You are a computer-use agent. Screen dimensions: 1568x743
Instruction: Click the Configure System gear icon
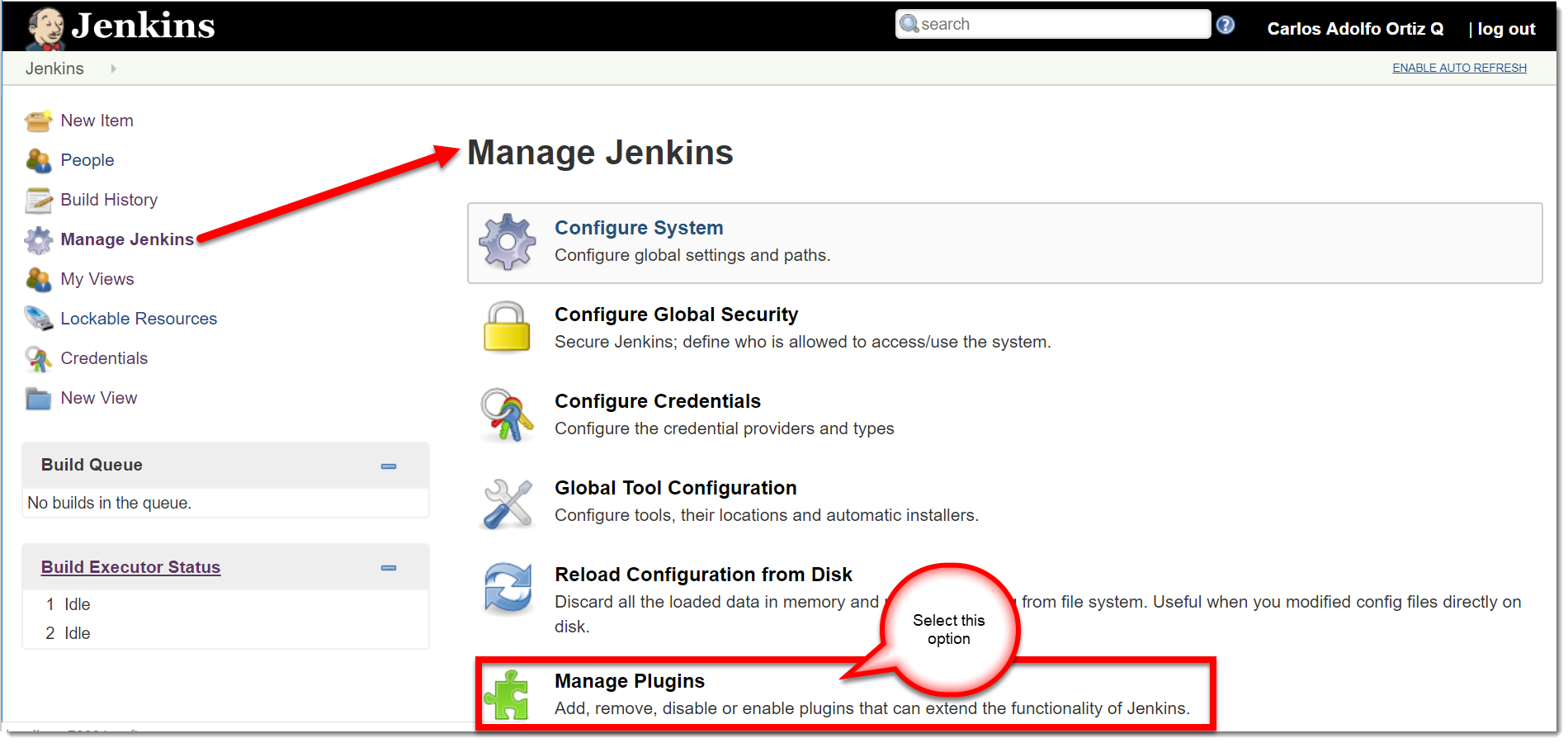[508, 242]
